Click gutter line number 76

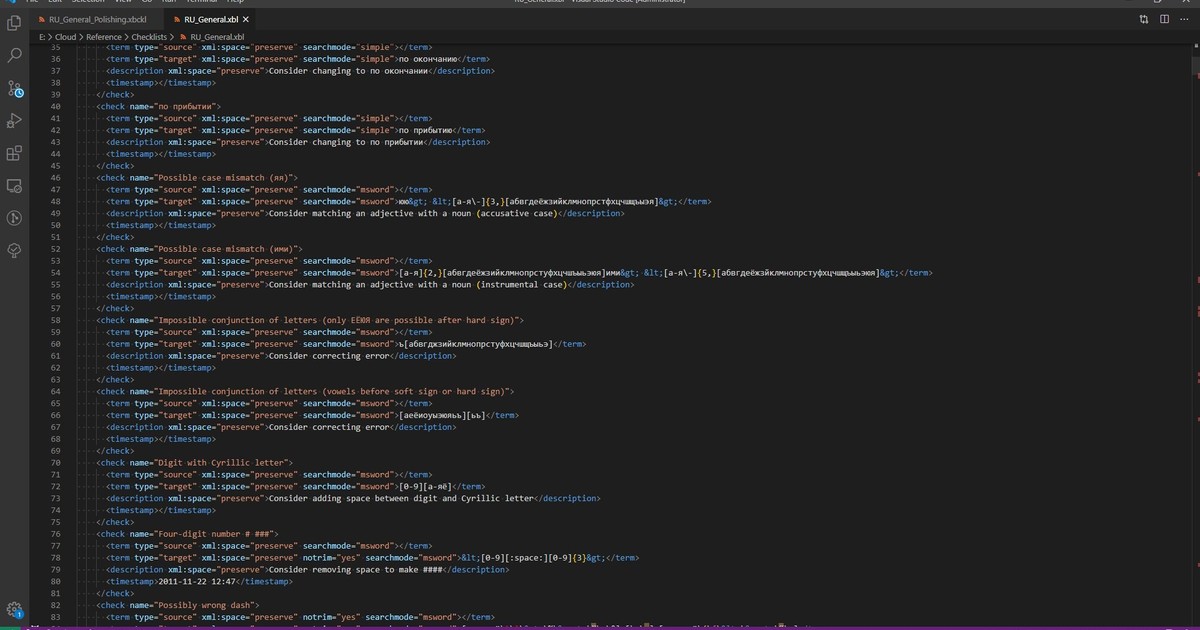coord(55,534)
